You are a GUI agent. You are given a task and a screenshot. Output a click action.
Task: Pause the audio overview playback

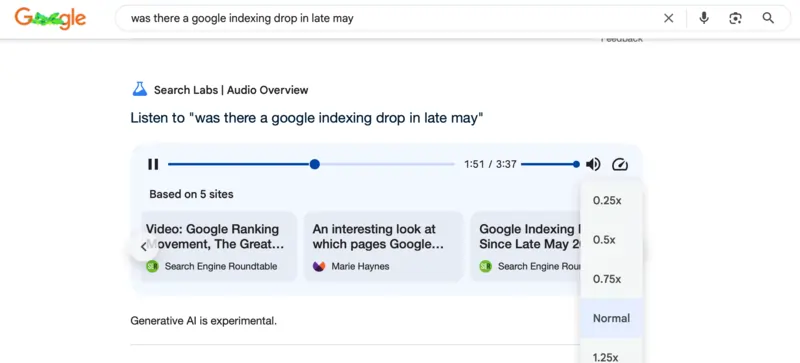point(153,164)
